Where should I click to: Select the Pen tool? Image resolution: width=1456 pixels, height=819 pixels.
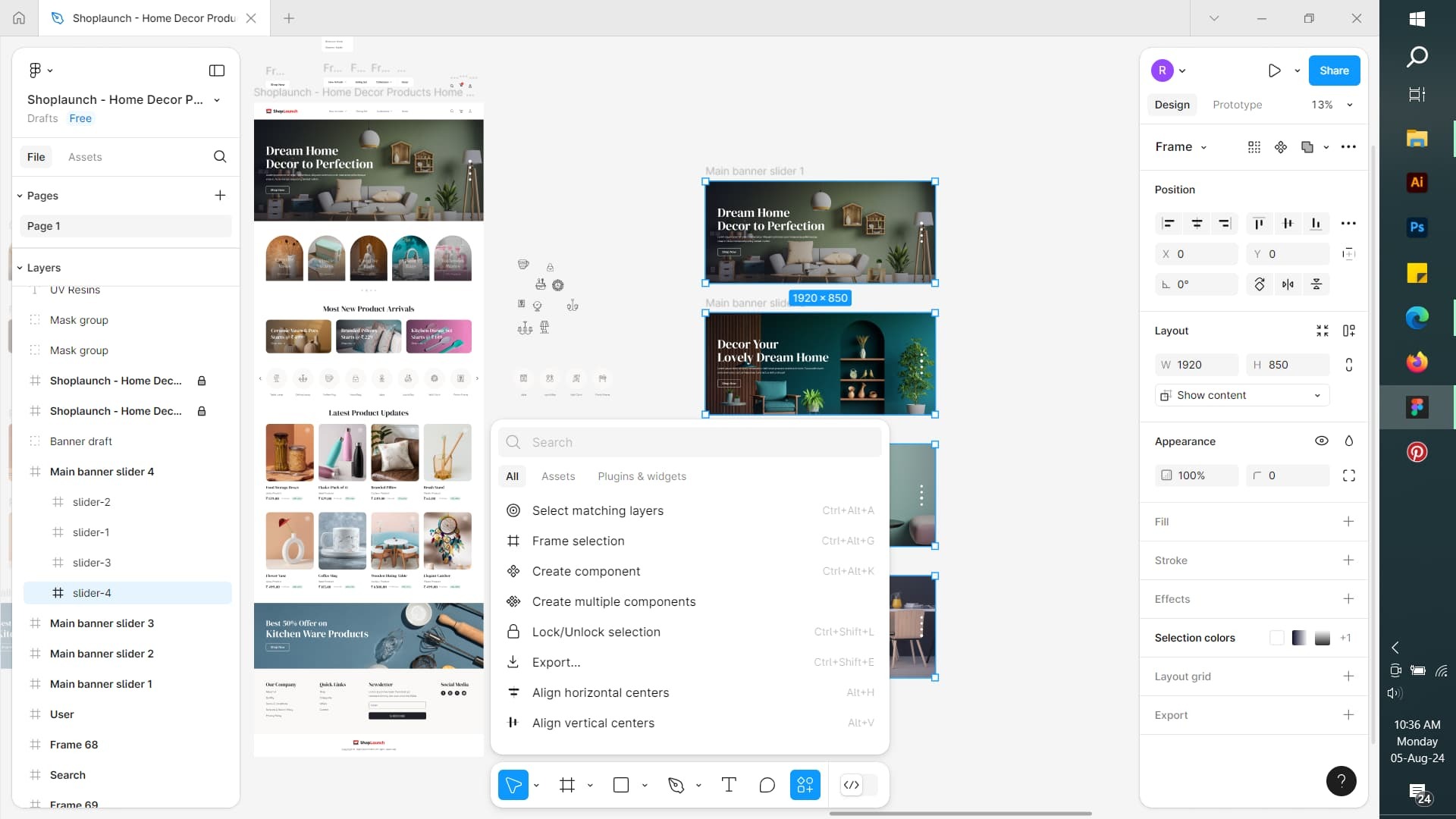click(x=676, y=785)
